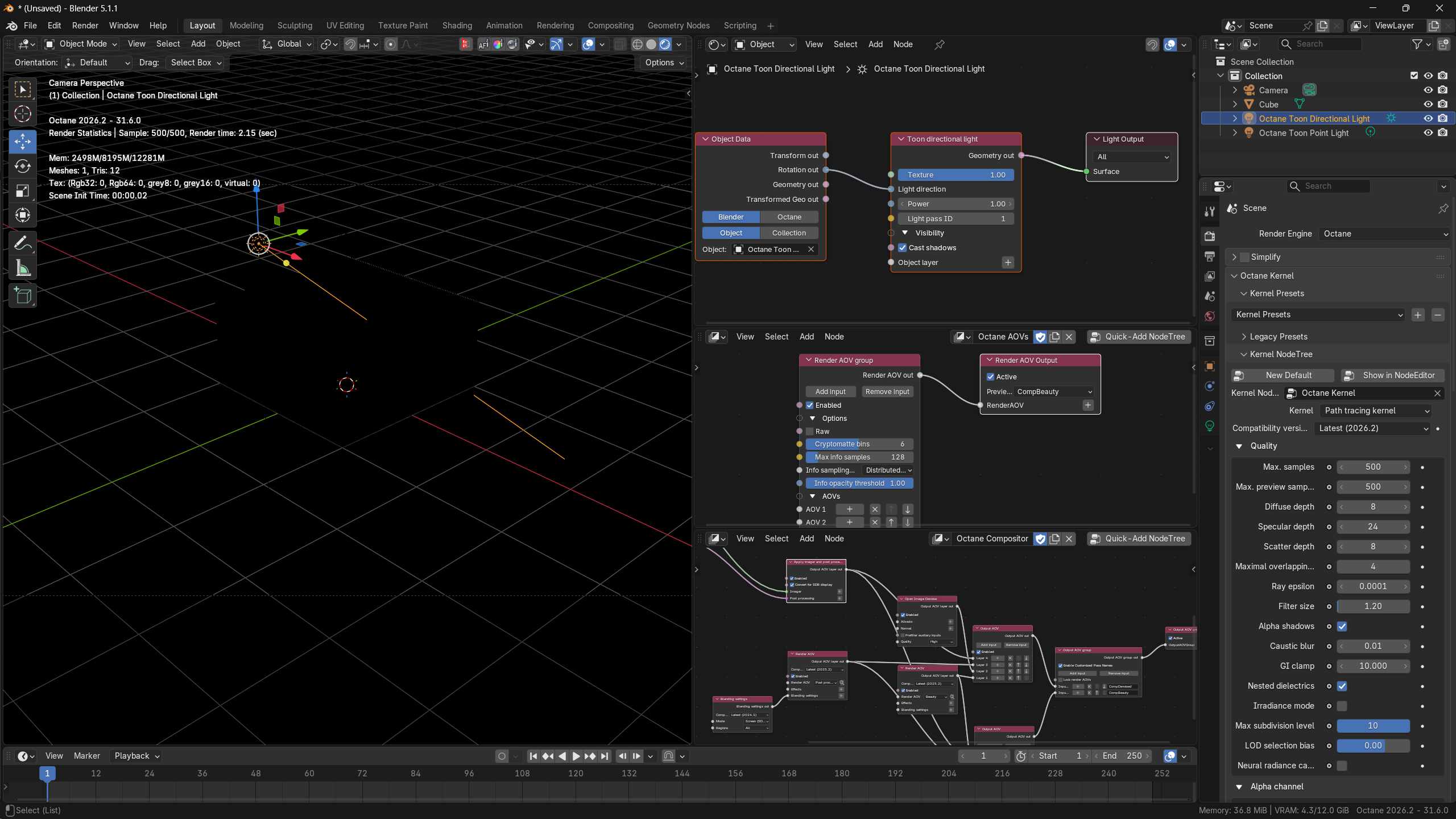Remove the Kernel Preset
The width and height of the screenshot is (1456, 819).
(x=1438, y=315)
